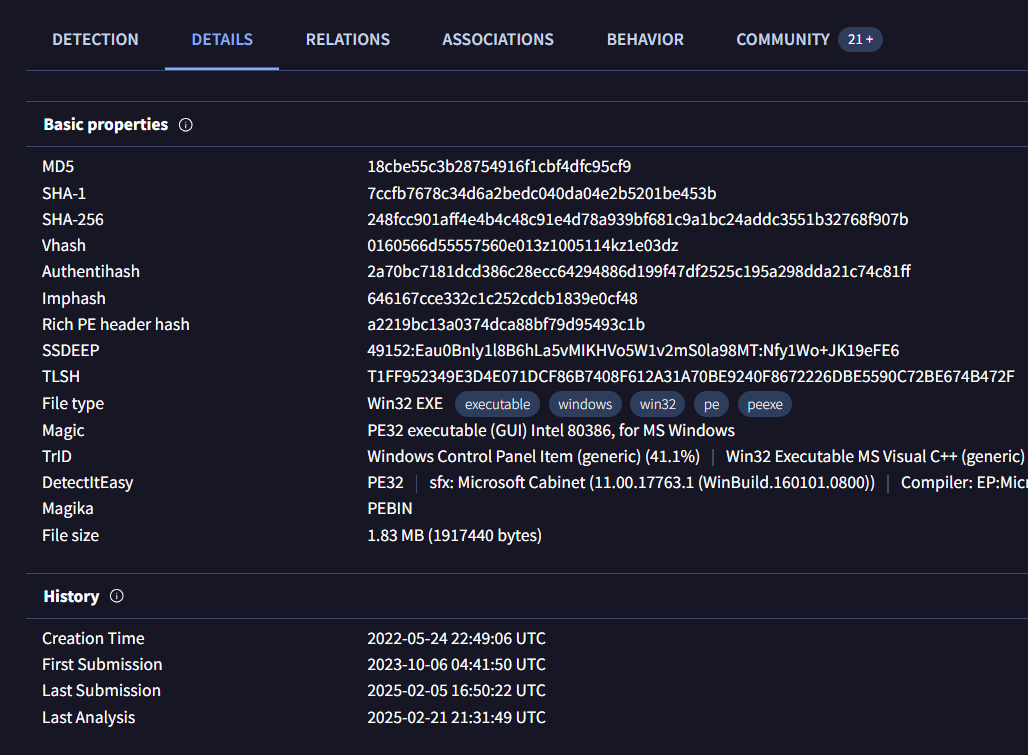Open the Community tab
Image resolution: width=1028 pixels, height=755 pixels.
783,39
